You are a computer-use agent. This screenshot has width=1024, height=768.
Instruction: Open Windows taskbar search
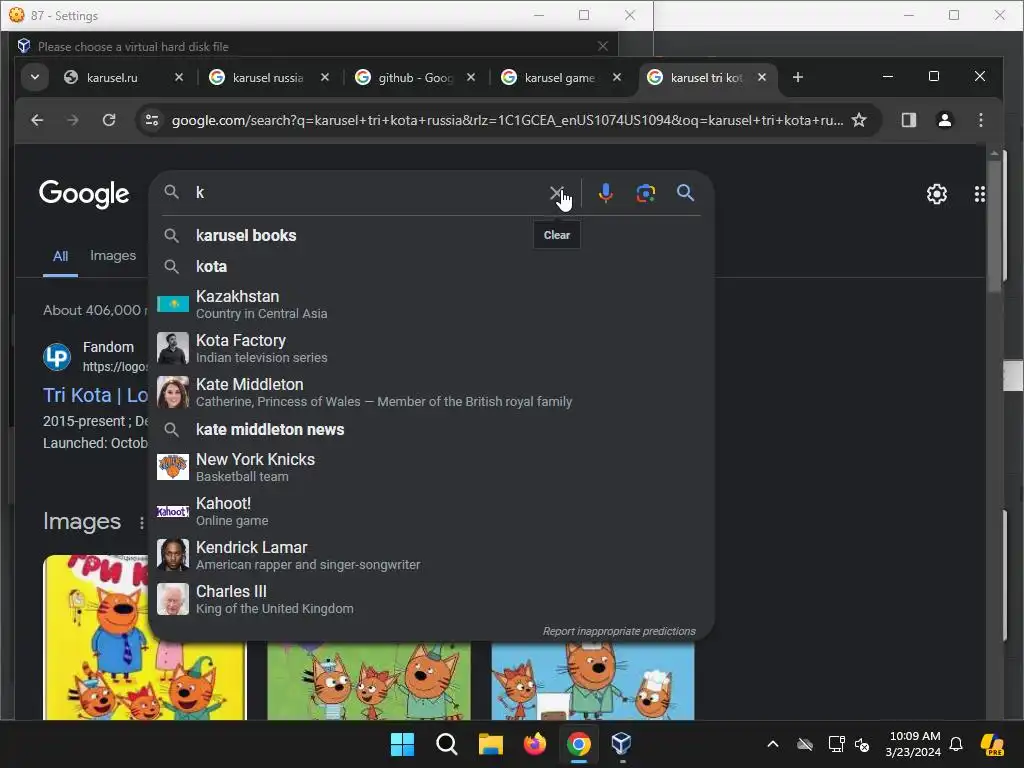[x=447, y=744]
